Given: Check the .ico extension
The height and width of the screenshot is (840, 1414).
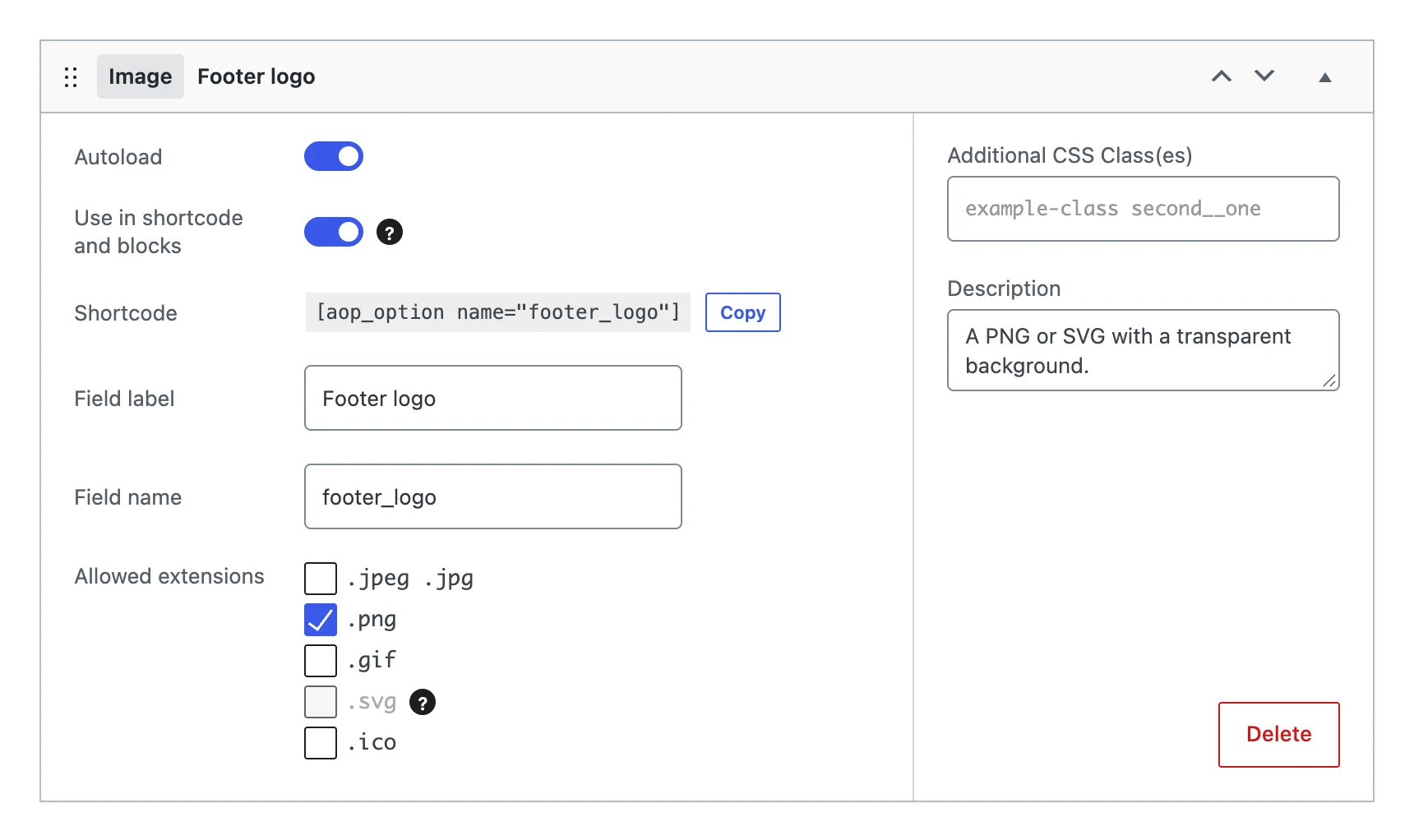Looking at the screenshot, I should click(321, 743).
